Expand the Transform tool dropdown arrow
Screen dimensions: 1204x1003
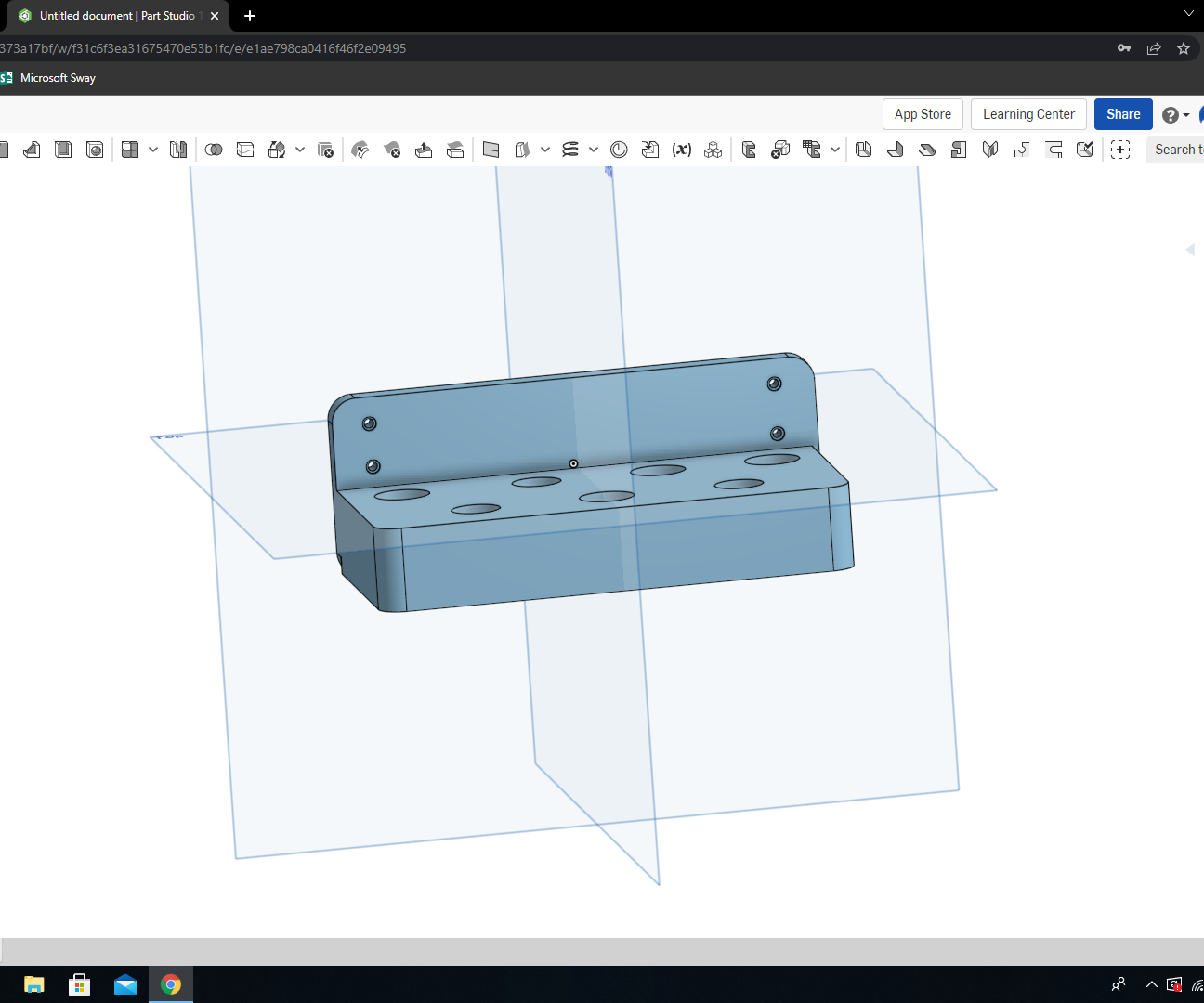[300, 150]
